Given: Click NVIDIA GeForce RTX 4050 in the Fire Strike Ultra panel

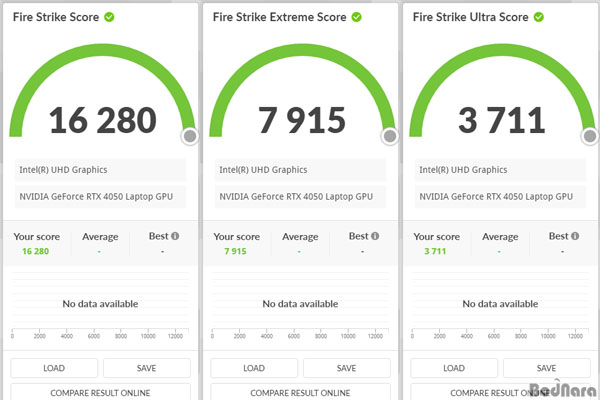Looking at the screenshot, I should pos(500,197).
